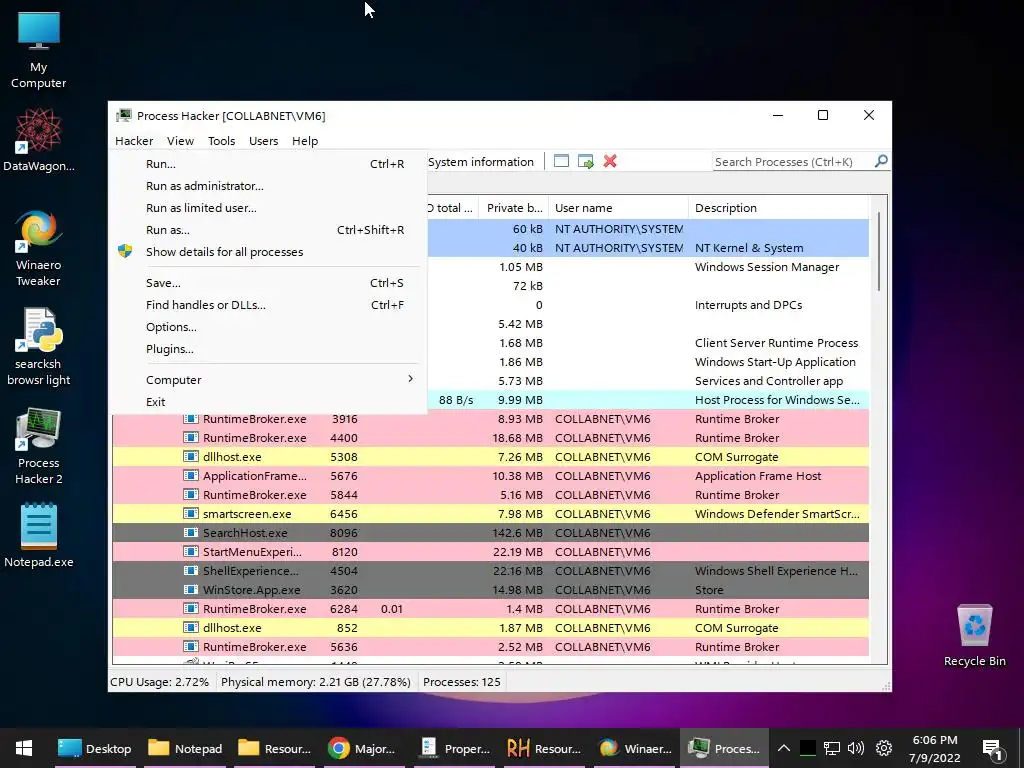1024x768 pixels.
Task: Select Save... menu entry
Action: (268, 283)
